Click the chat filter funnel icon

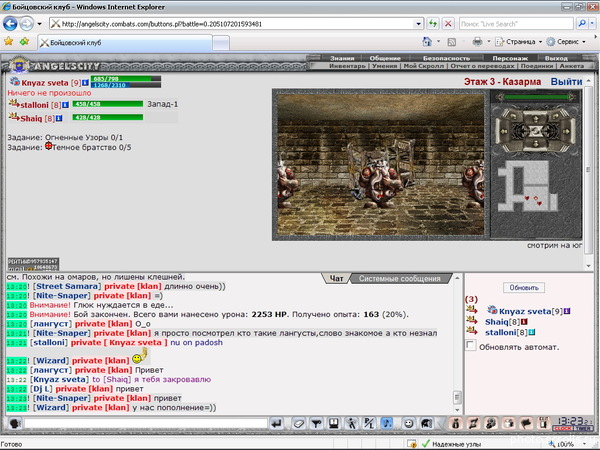point(316,423)
